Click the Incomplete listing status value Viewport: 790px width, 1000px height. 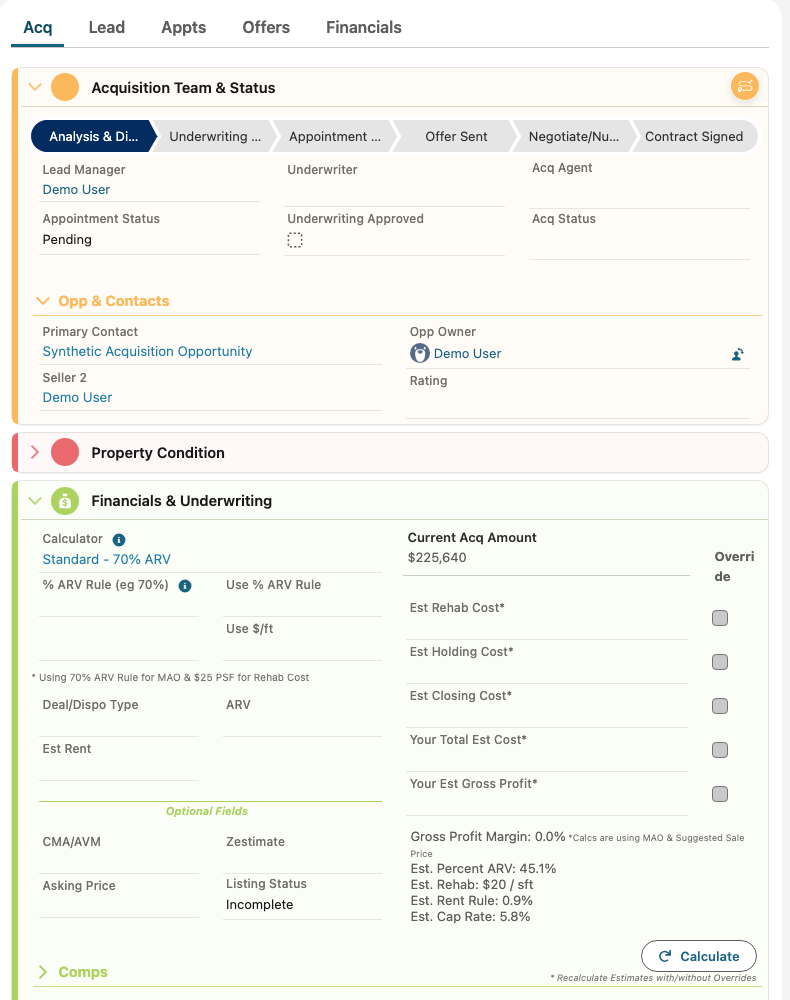pos(260,904)
